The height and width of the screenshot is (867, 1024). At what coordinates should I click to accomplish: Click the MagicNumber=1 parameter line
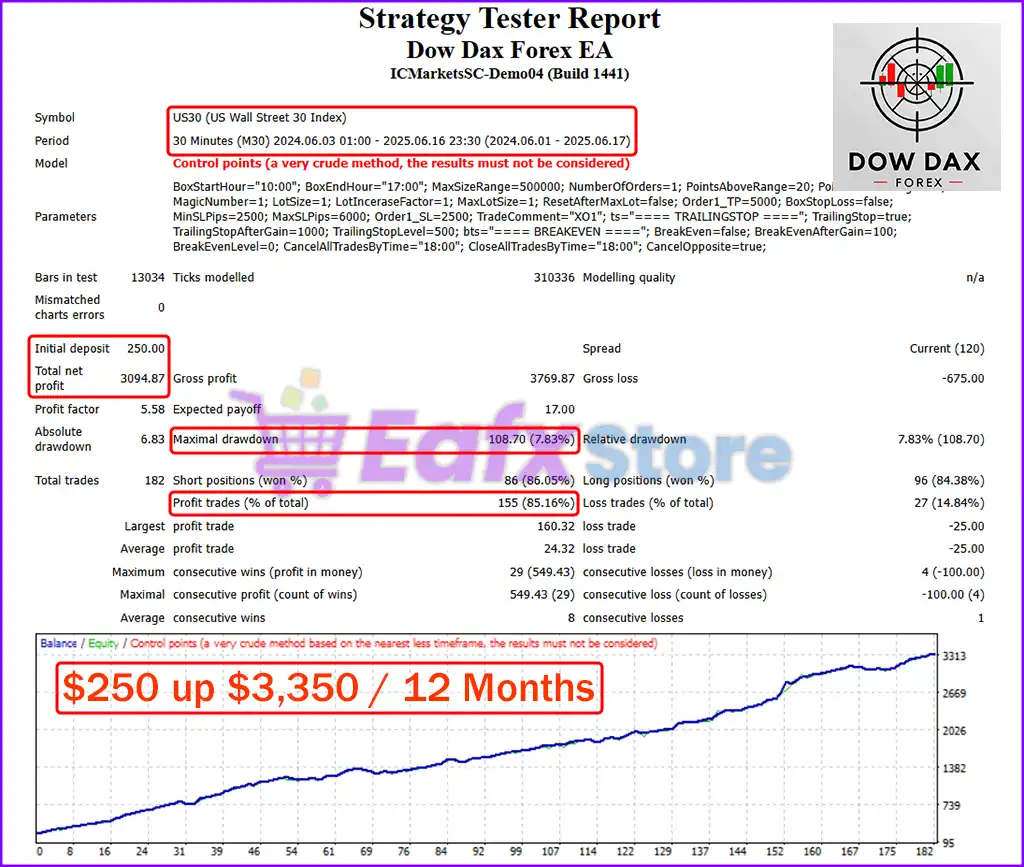click(x=532, y=202)
